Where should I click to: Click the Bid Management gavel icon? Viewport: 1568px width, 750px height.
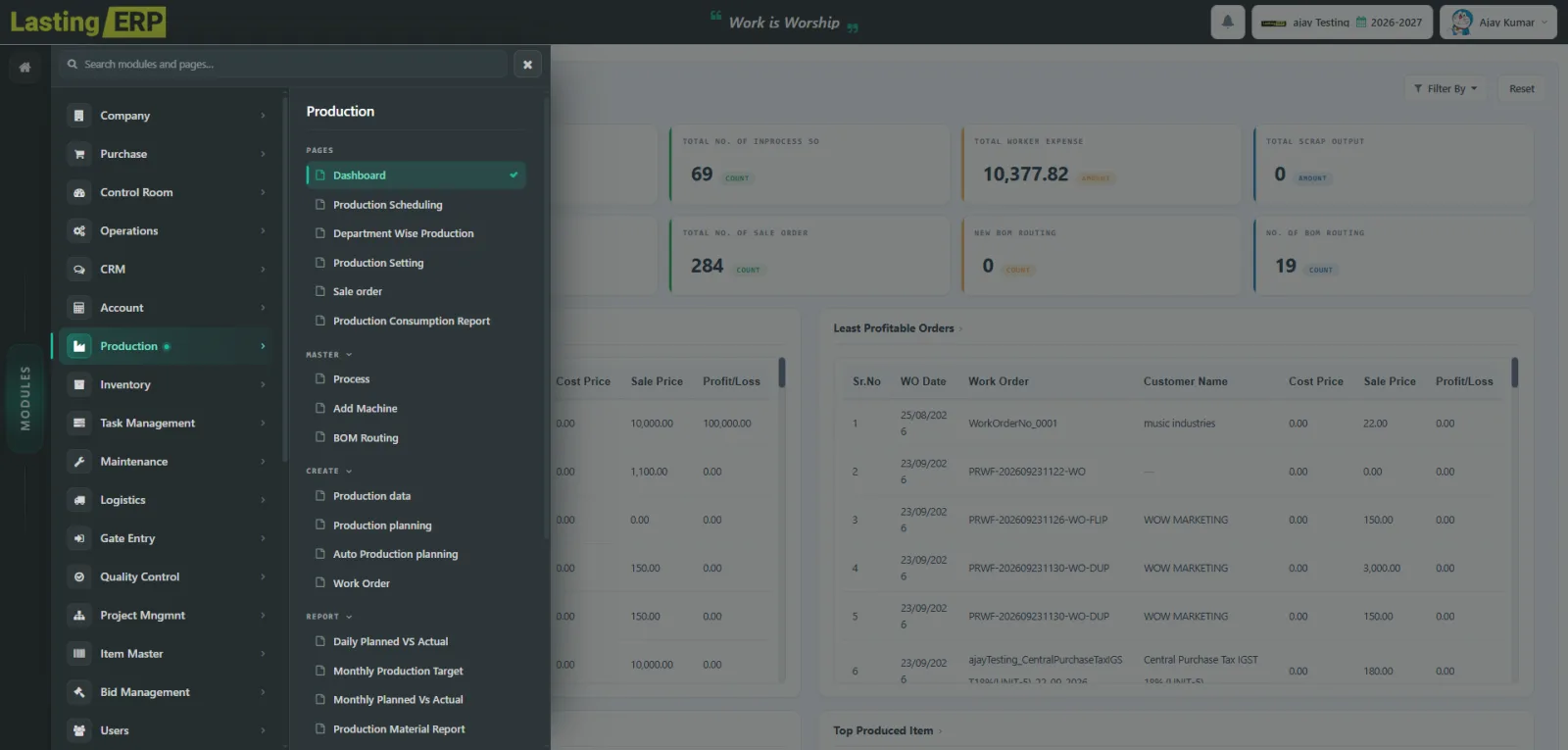click(x=79, y=692)
